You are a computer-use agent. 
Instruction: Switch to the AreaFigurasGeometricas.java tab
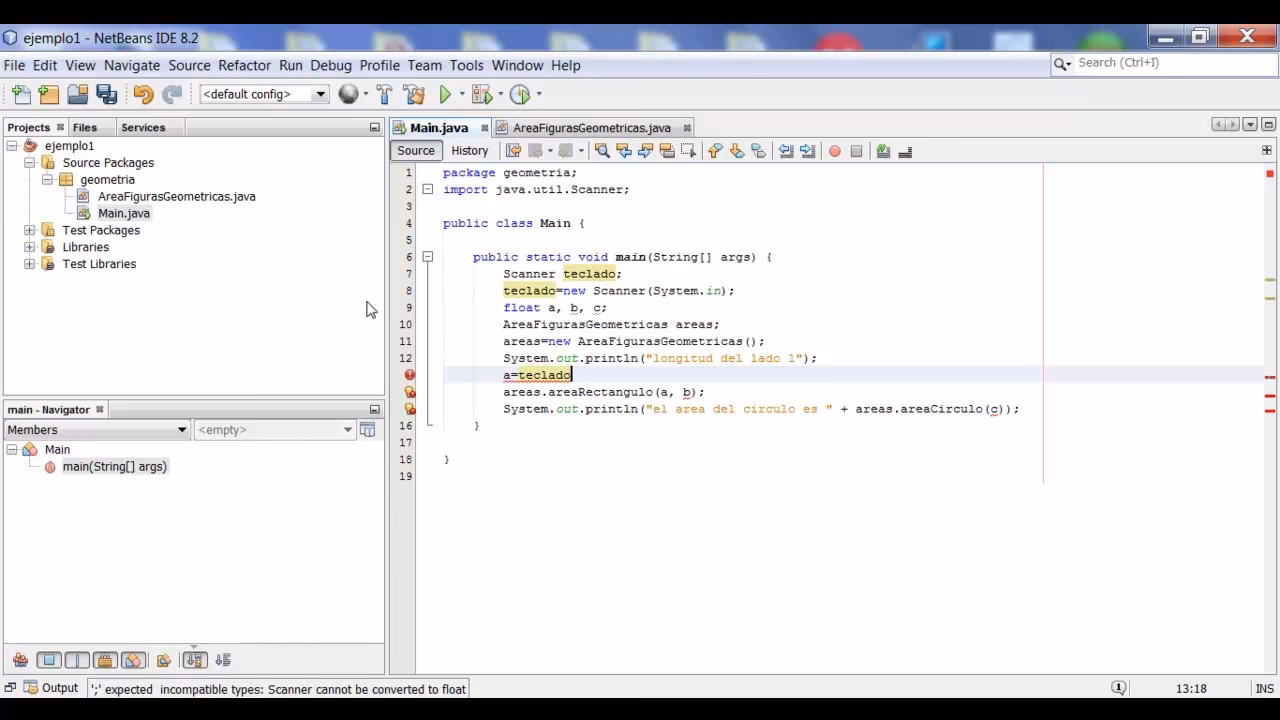590,128
